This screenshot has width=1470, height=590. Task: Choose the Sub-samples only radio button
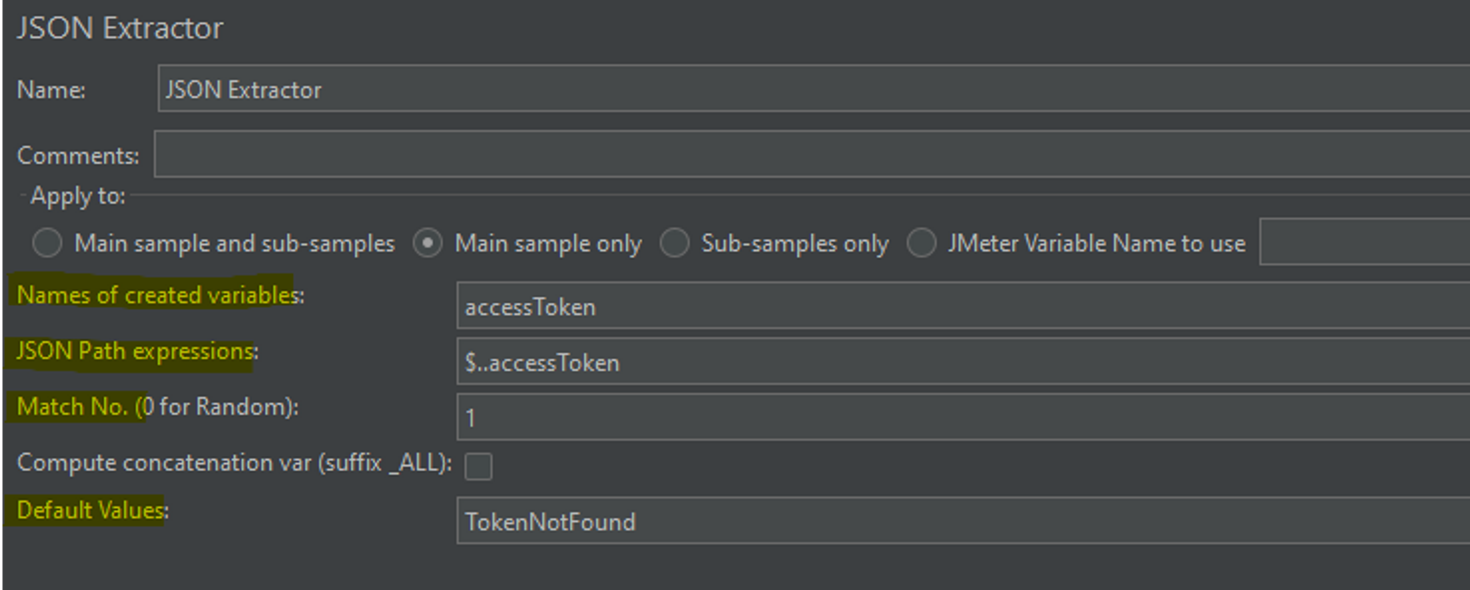[x=674, y=243]
